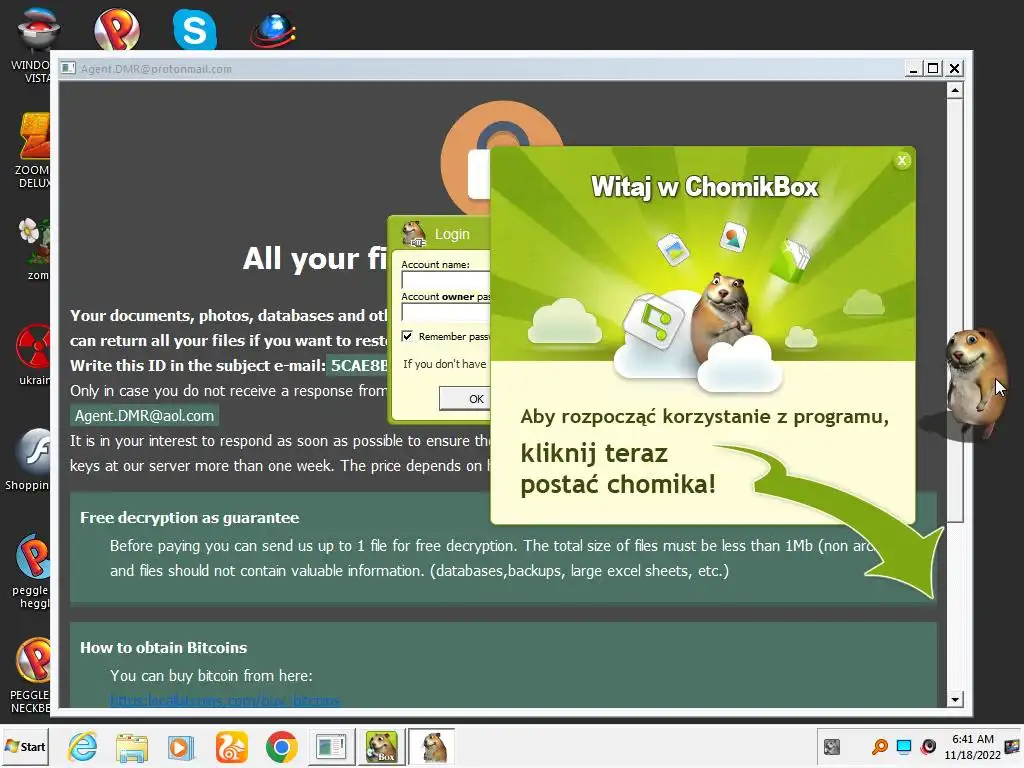Click 'If you don't have' text in Login
1024x768 pixels.
[x=444, y=364]
